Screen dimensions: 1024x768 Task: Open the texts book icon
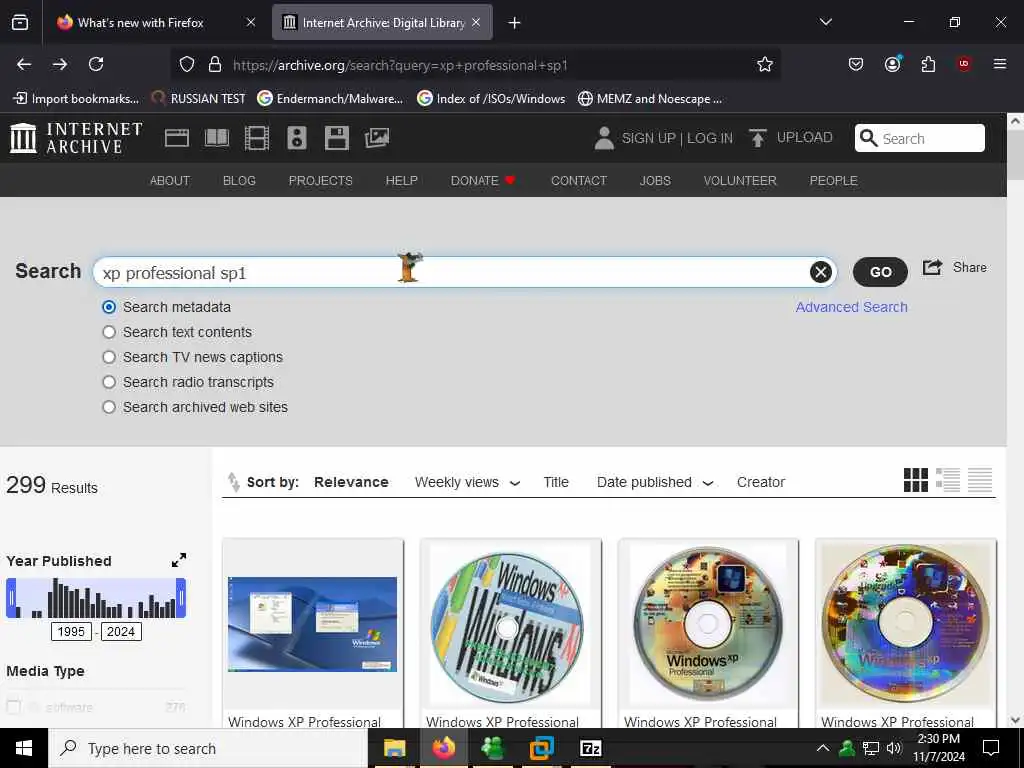217,138
